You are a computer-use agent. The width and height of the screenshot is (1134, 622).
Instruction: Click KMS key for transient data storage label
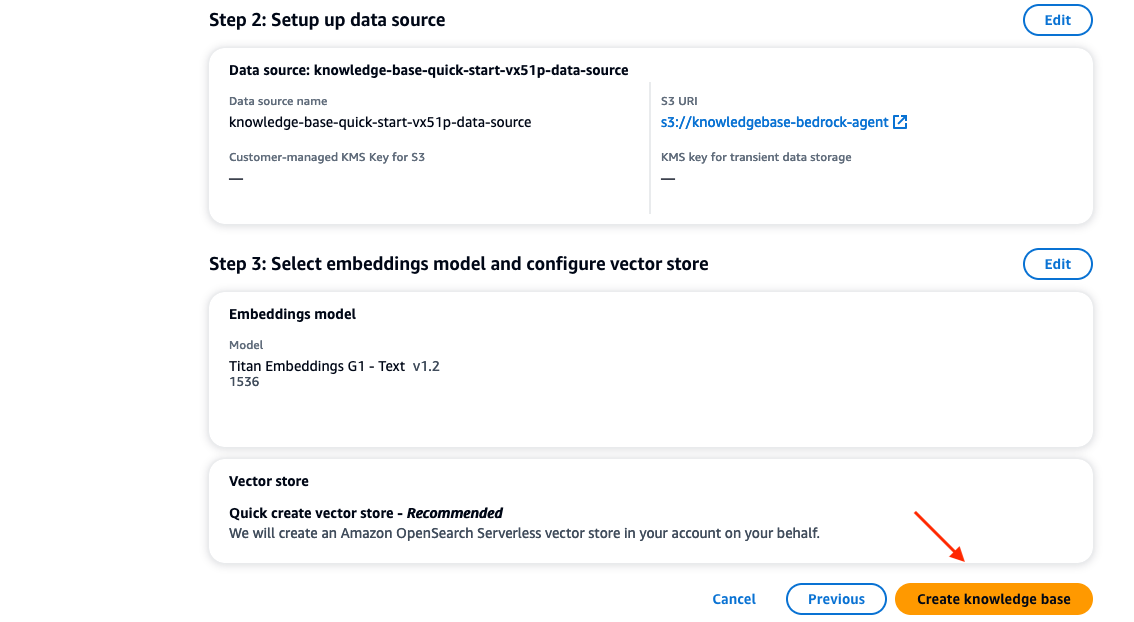point(756,157)
